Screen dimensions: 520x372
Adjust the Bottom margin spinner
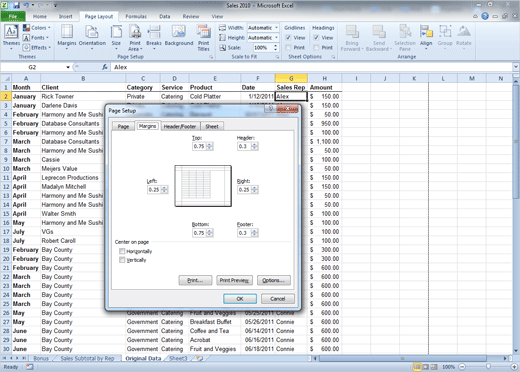coord(210,233)
